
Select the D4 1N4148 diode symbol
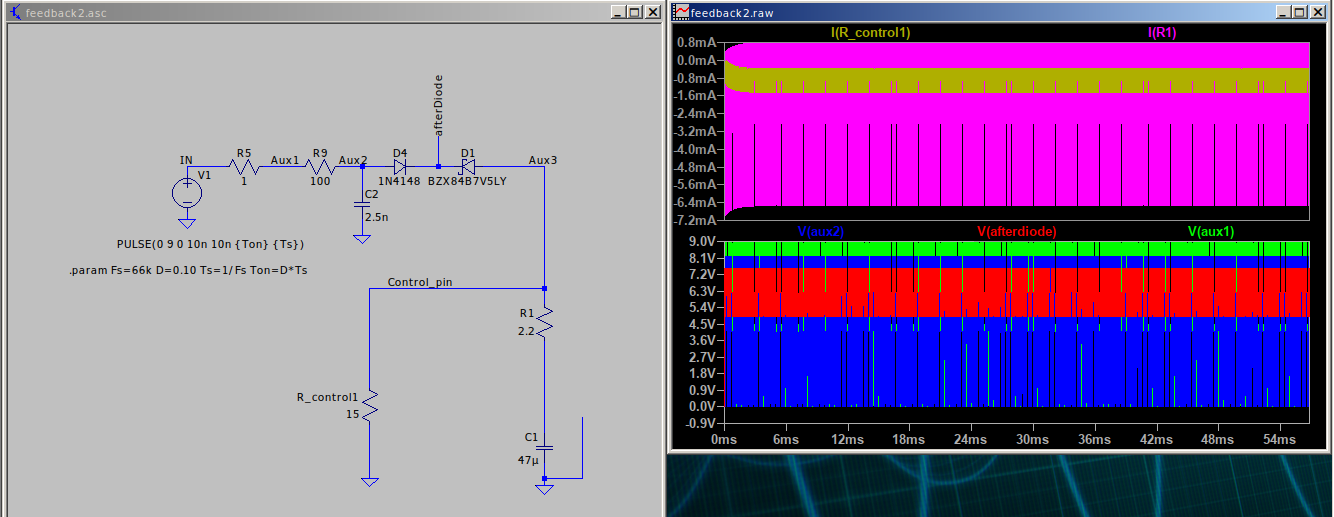tap(400, 167)
